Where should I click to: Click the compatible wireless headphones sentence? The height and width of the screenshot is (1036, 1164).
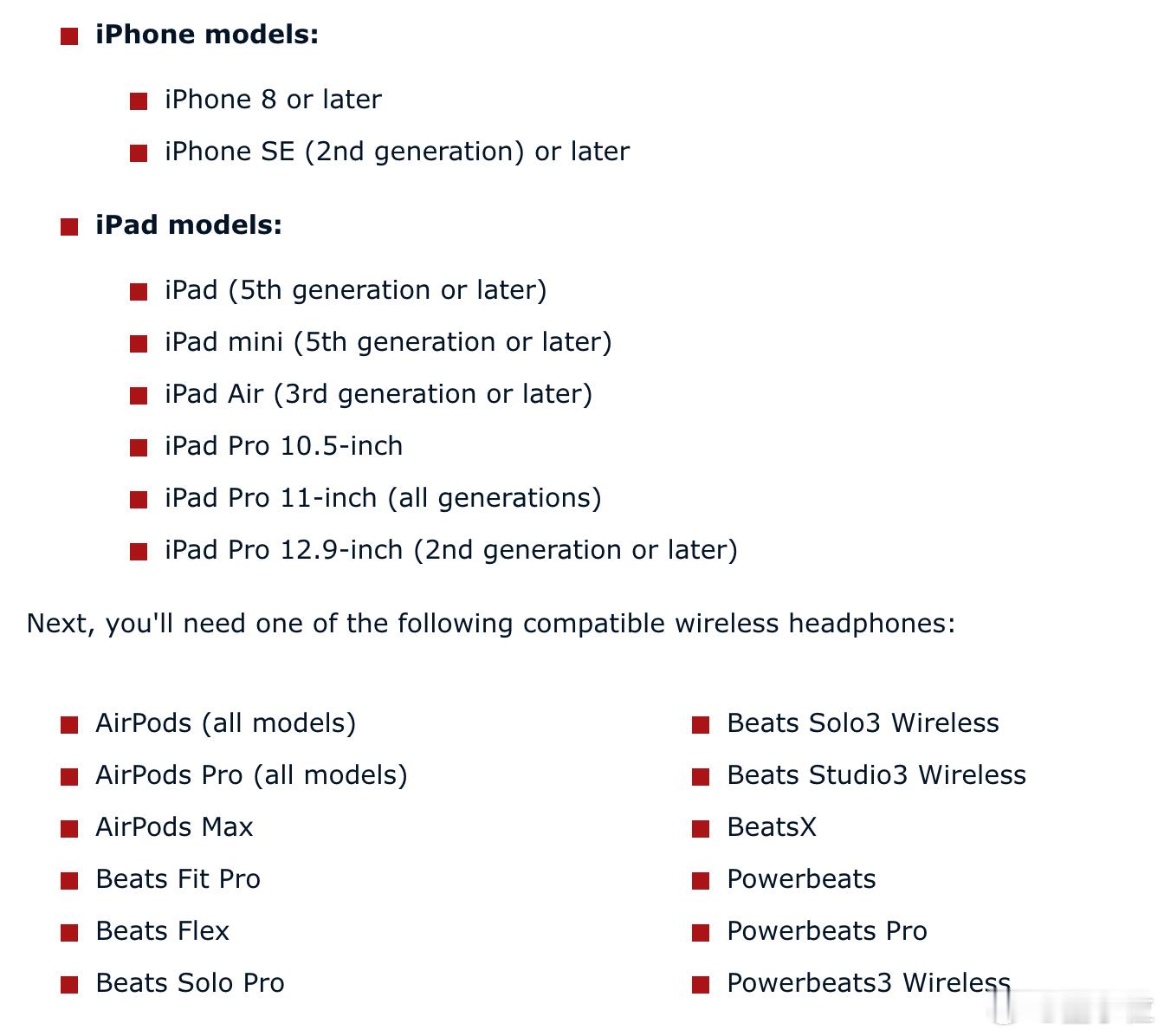[x=491, y=624]
